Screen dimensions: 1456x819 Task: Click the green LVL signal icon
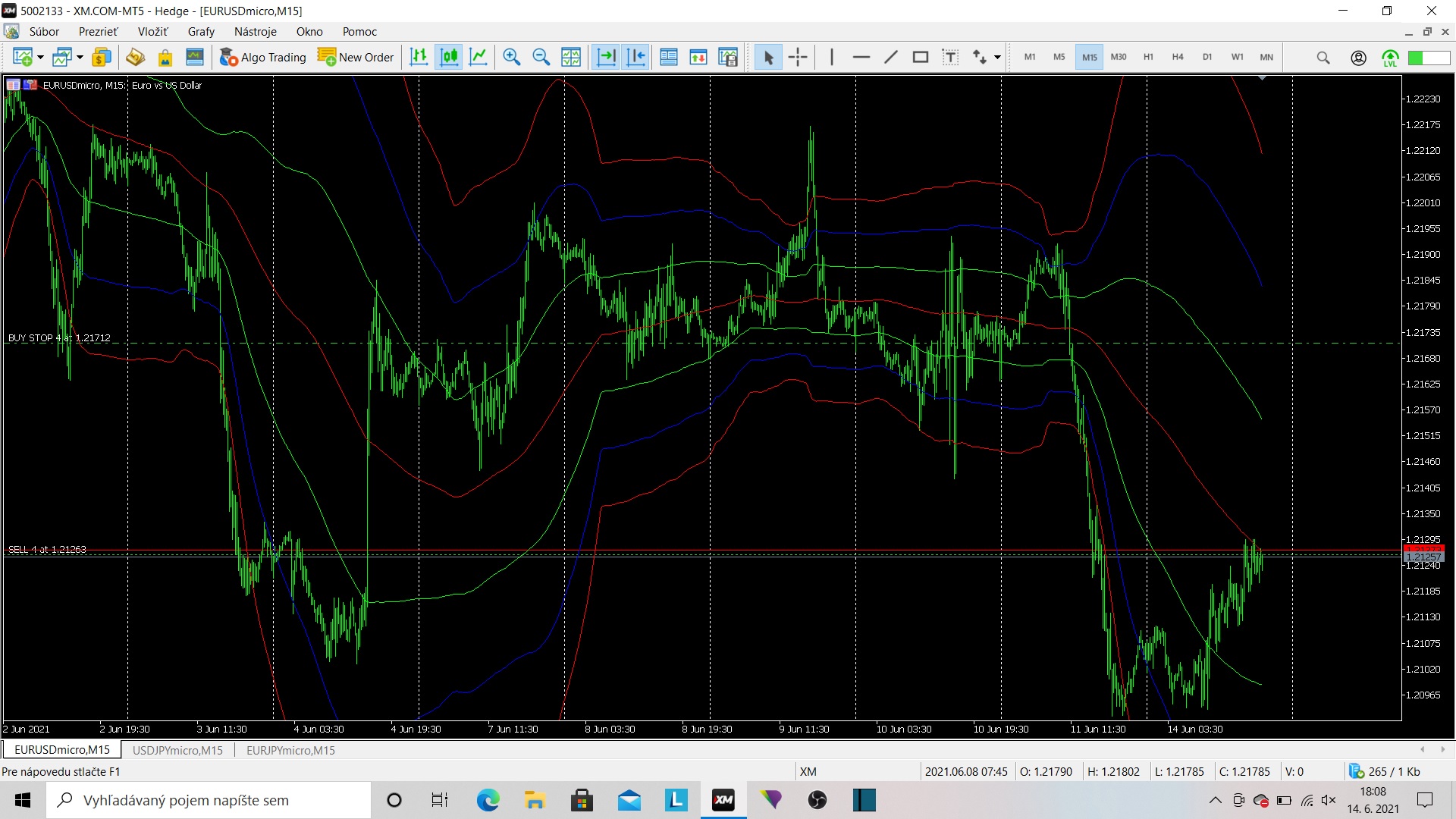[1390, 58]
